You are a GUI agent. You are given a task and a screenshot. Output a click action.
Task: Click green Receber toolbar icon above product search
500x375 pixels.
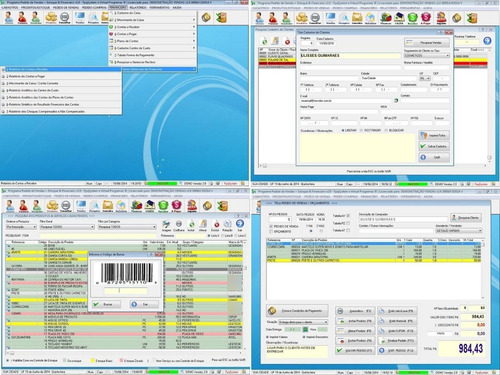(163, 206)
